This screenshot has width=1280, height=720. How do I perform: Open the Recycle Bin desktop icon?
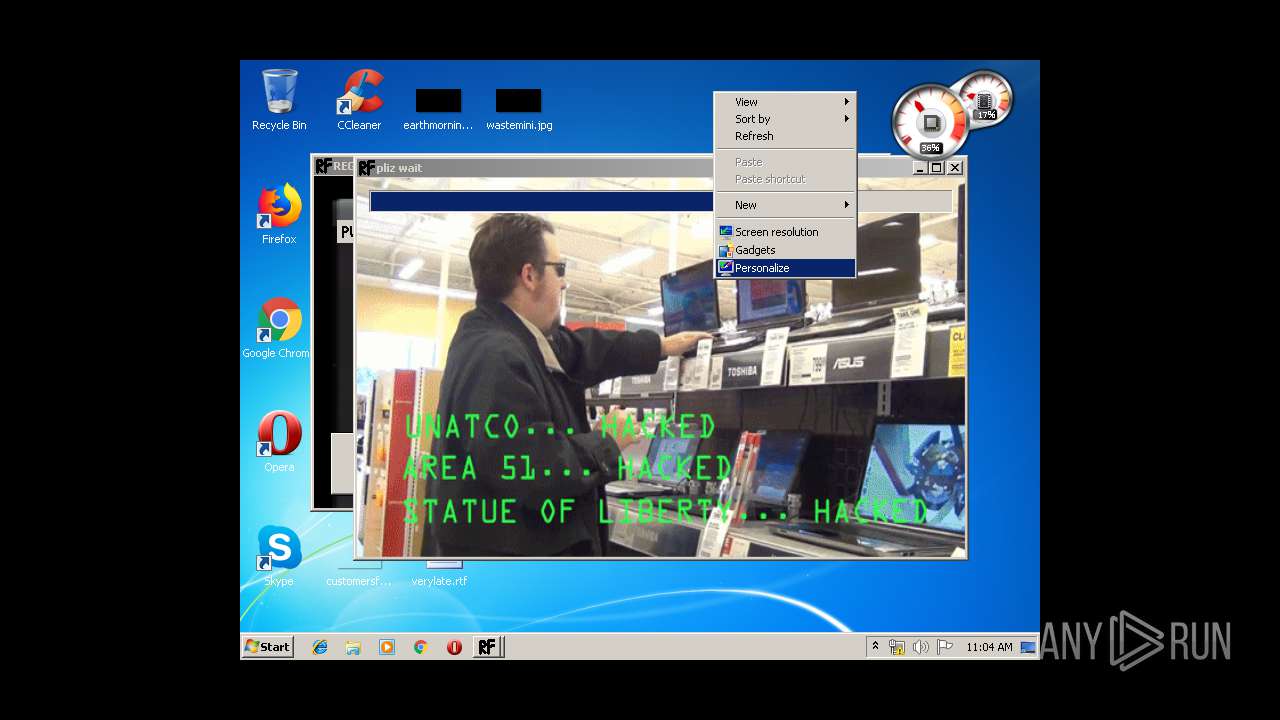279,99
